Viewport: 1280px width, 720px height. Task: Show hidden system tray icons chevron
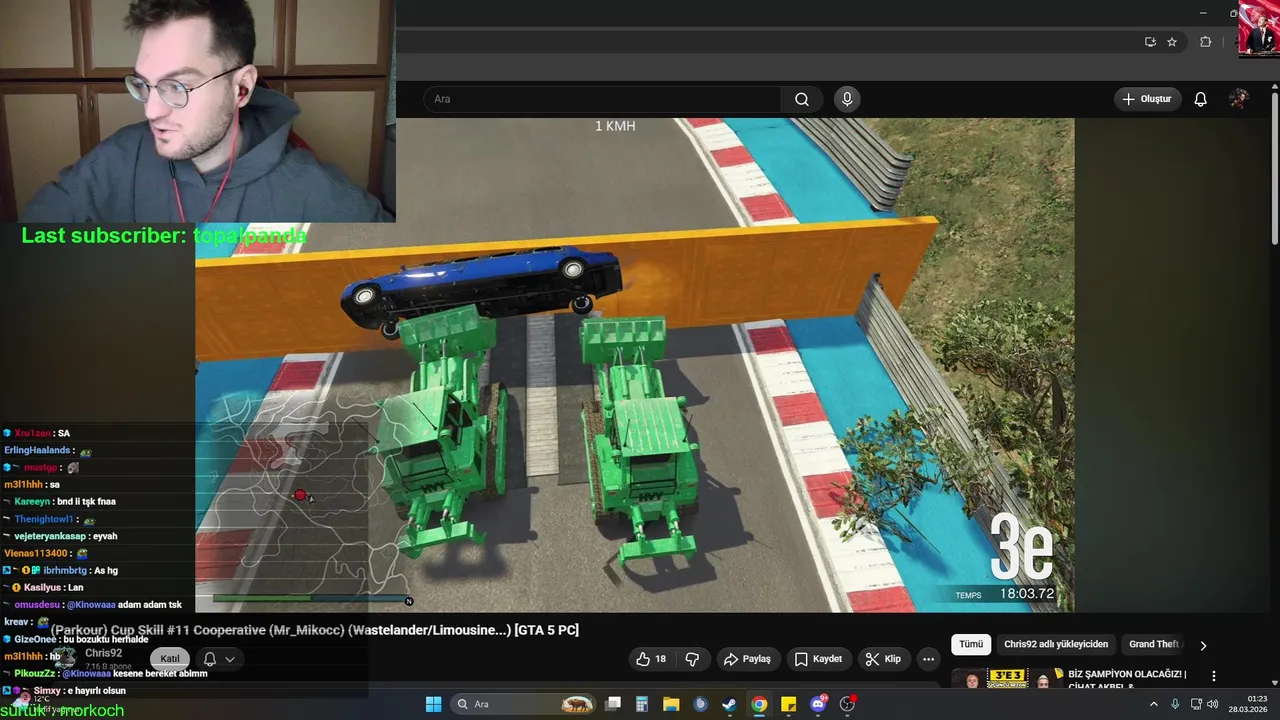(1153, 704)
